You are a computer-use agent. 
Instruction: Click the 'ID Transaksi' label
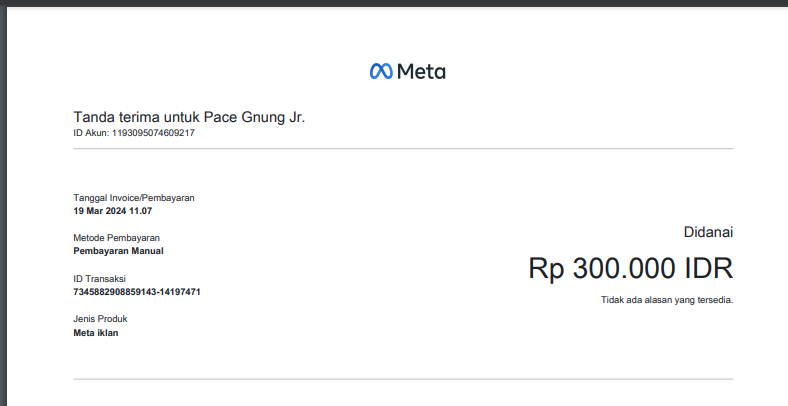[x=100, y=279]
